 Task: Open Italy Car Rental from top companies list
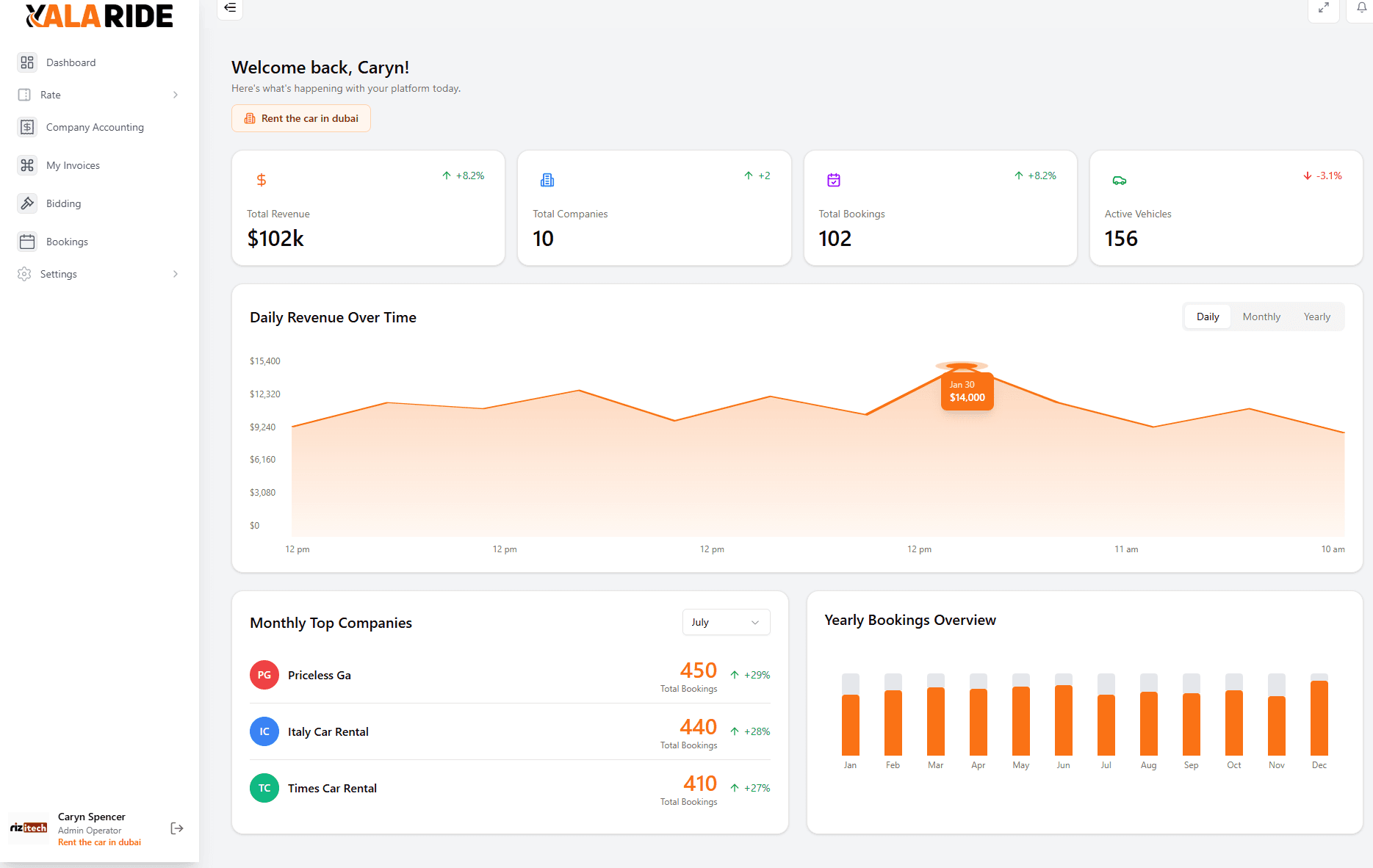[x=328, y=731]
